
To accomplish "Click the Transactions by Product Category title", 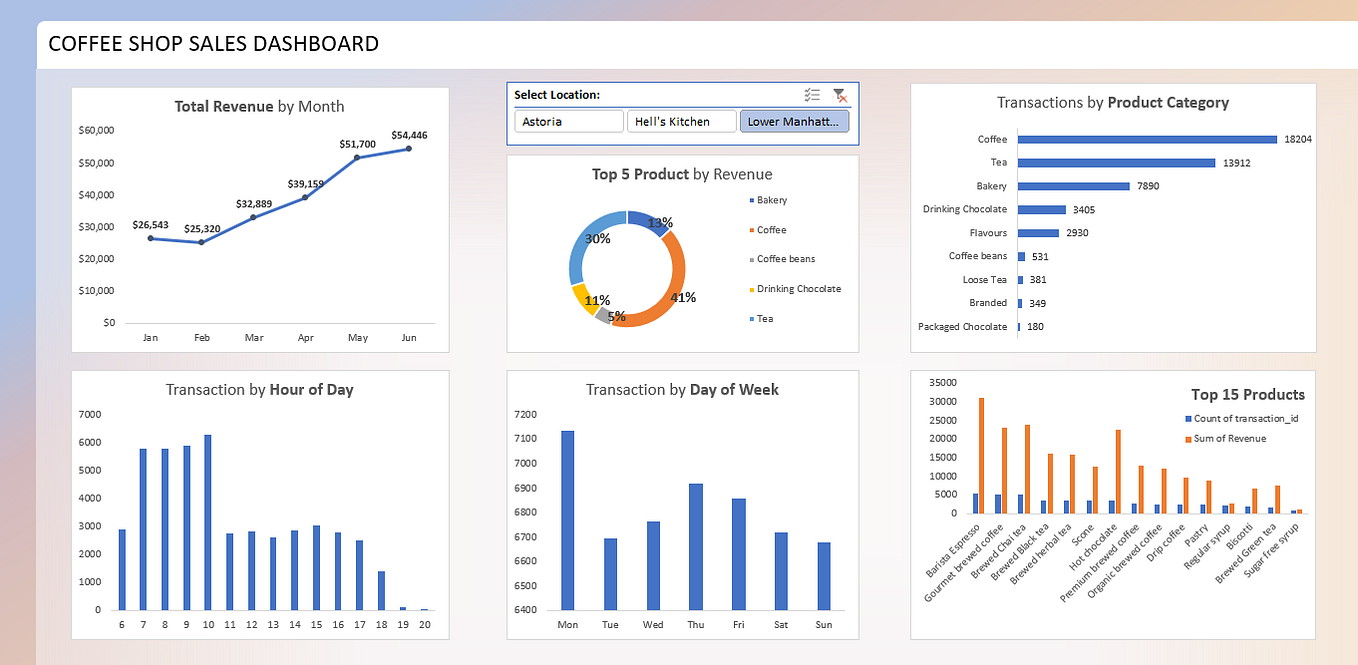I will (x=1112, y=102).
